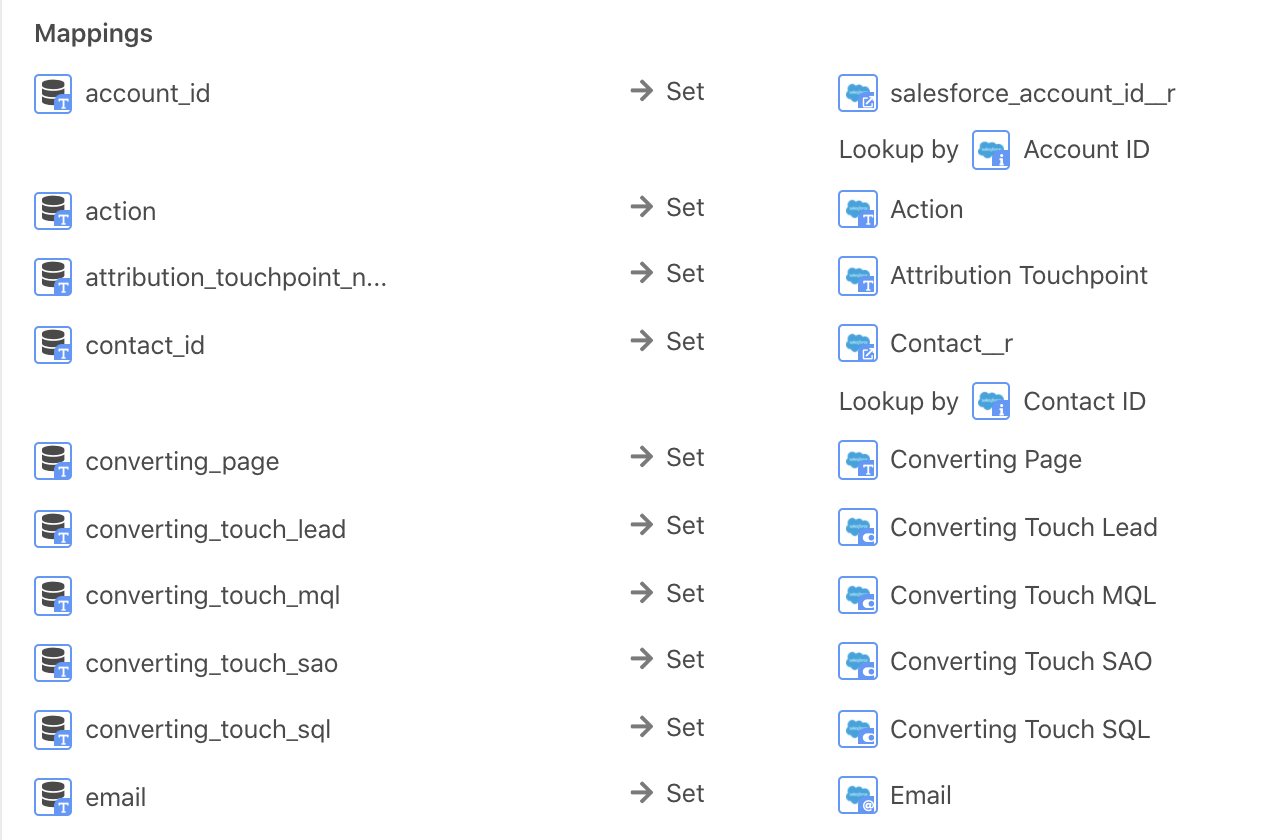Select Attribution Touchpoint destination field
Viewport: 1267px width, 840px height.
click(1019, 276)
